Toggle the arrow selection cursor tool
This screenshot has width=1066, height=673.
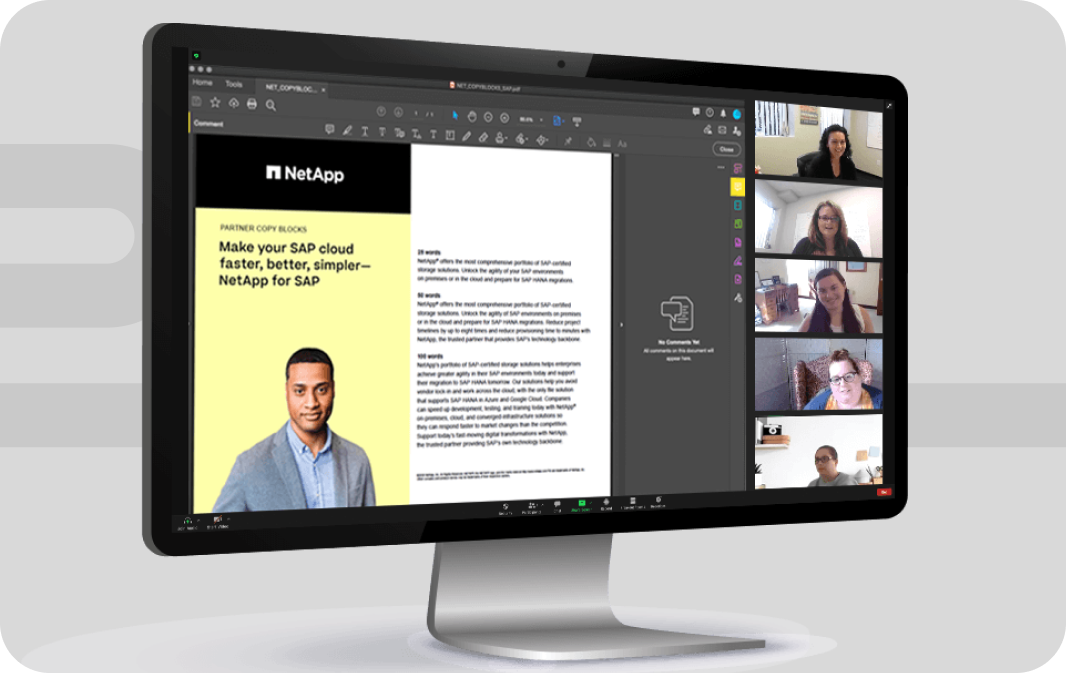tap(455, 116)
